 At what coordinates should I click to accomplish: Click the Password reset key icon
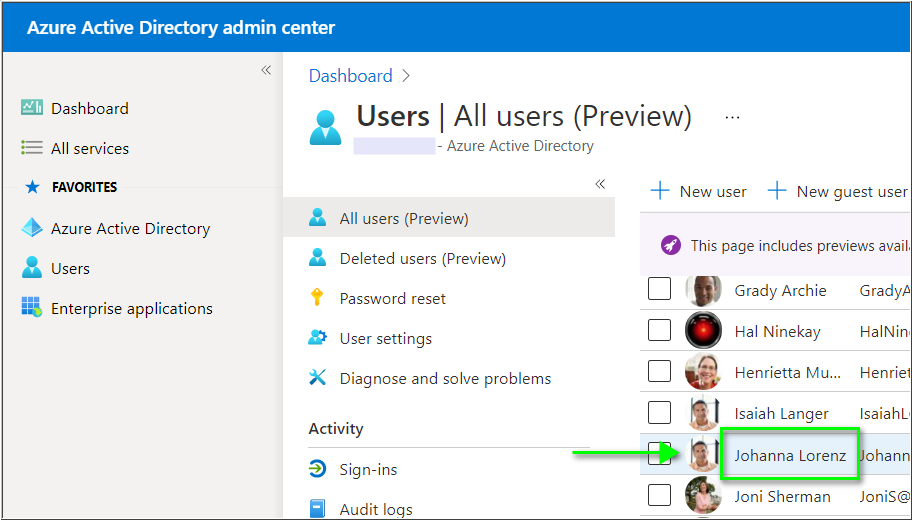[x=318, y=298]
